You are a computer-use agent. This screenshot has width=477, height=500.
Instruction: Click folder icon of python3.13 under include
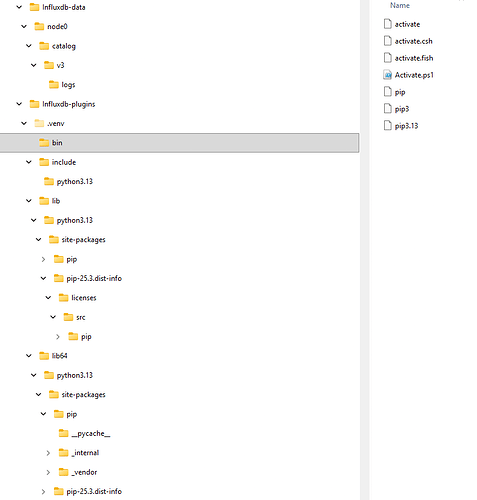point(49,181)
